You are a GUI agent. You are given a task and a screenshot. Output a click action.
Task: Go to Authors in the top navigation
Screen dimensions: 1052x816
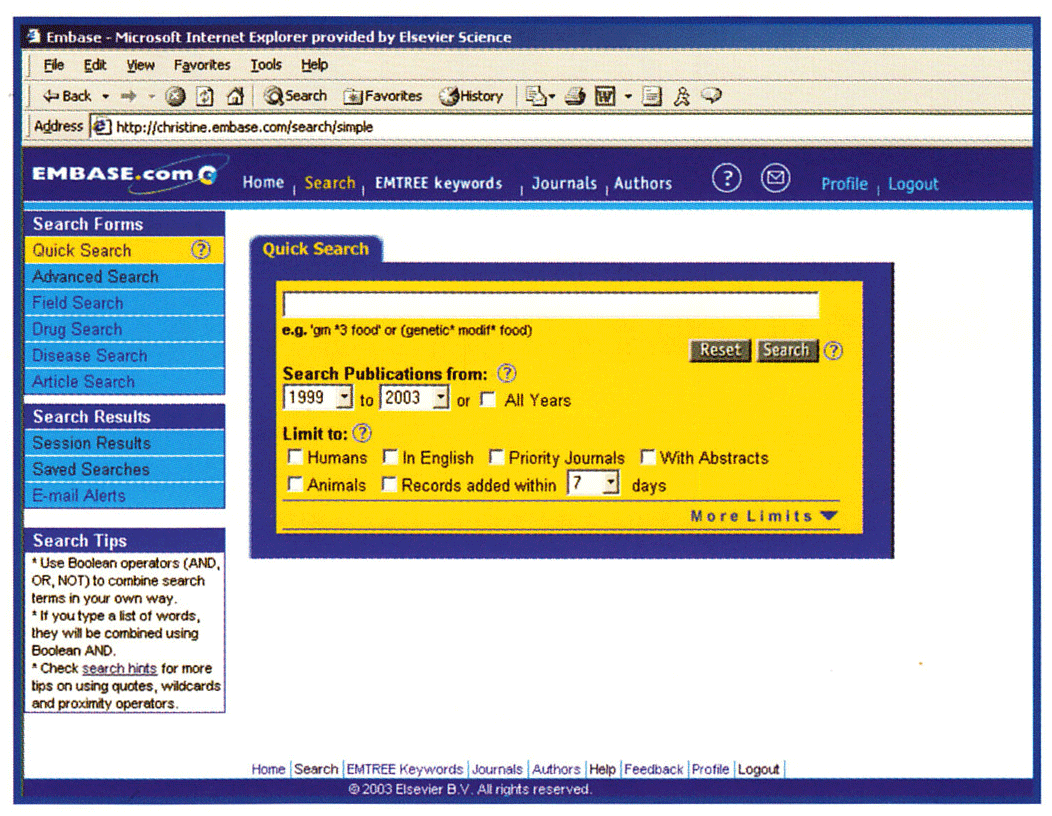pyautogui.click(x=643, y=183)
